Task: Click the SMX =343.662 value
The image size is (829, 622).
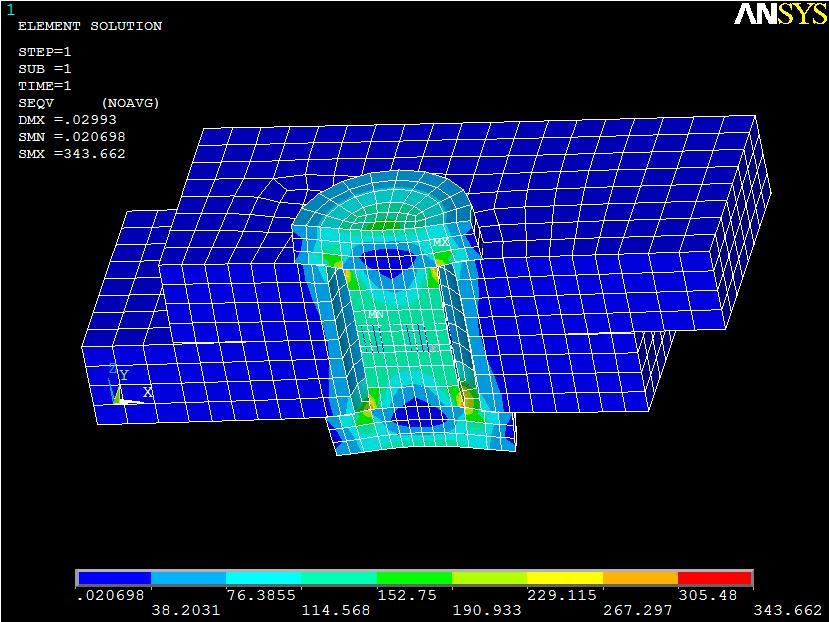Action: 71,154
